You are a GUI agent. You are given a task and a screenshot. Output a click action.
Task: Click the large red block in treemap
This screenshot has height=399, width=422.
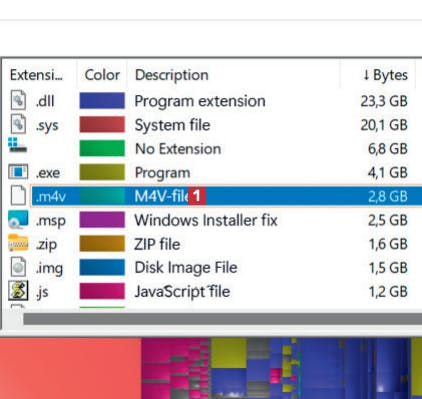pyautogui.click(x=71, y=368)
